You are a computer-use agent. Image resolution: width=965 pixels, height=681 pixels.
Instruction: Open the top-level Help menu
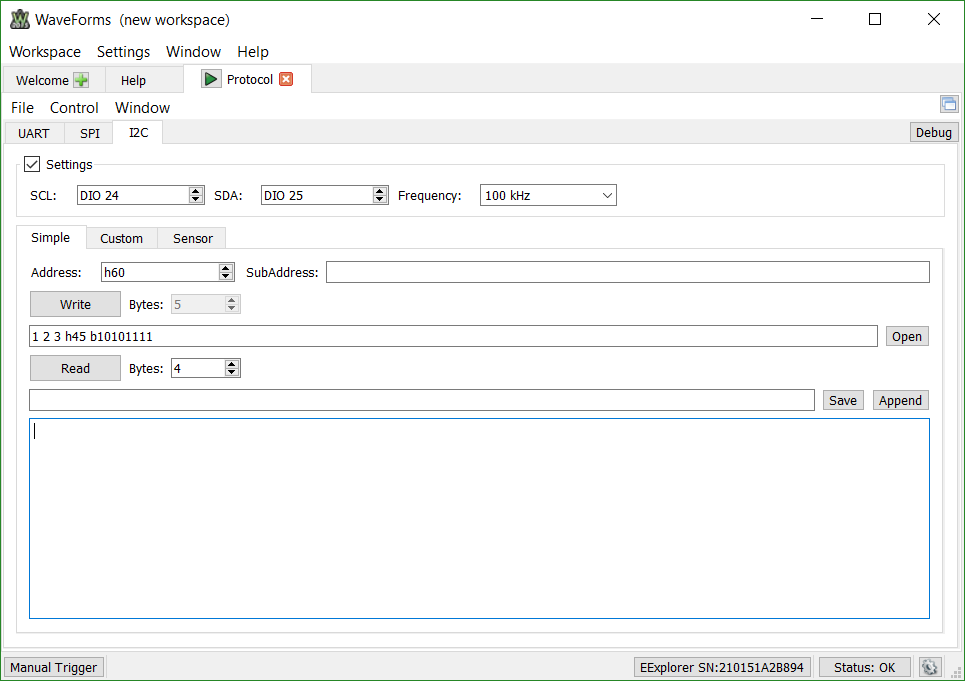253,52
